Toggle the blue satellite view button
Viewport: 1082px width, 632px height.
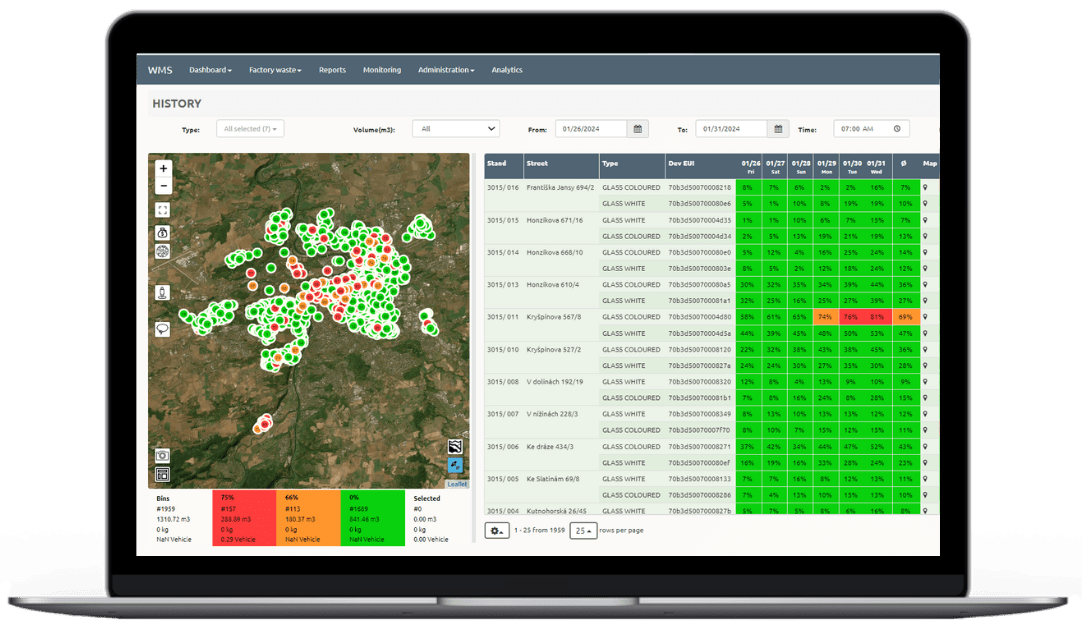(x=455, y=466)
